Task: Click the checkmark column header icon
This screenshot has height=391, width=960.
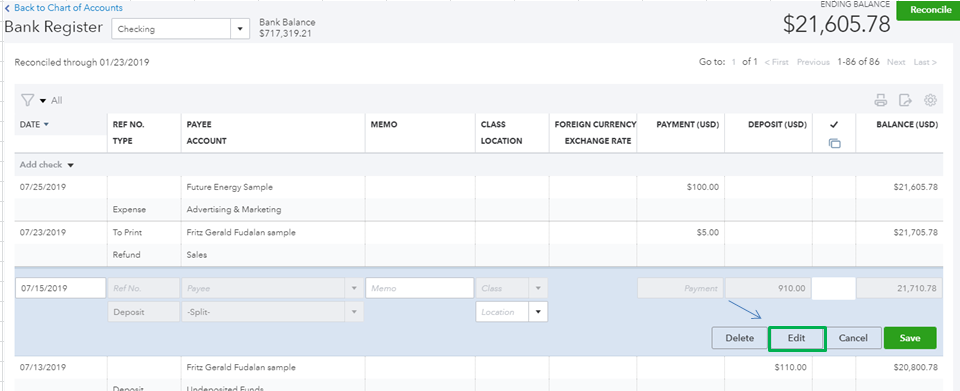Action: [834, 124]
